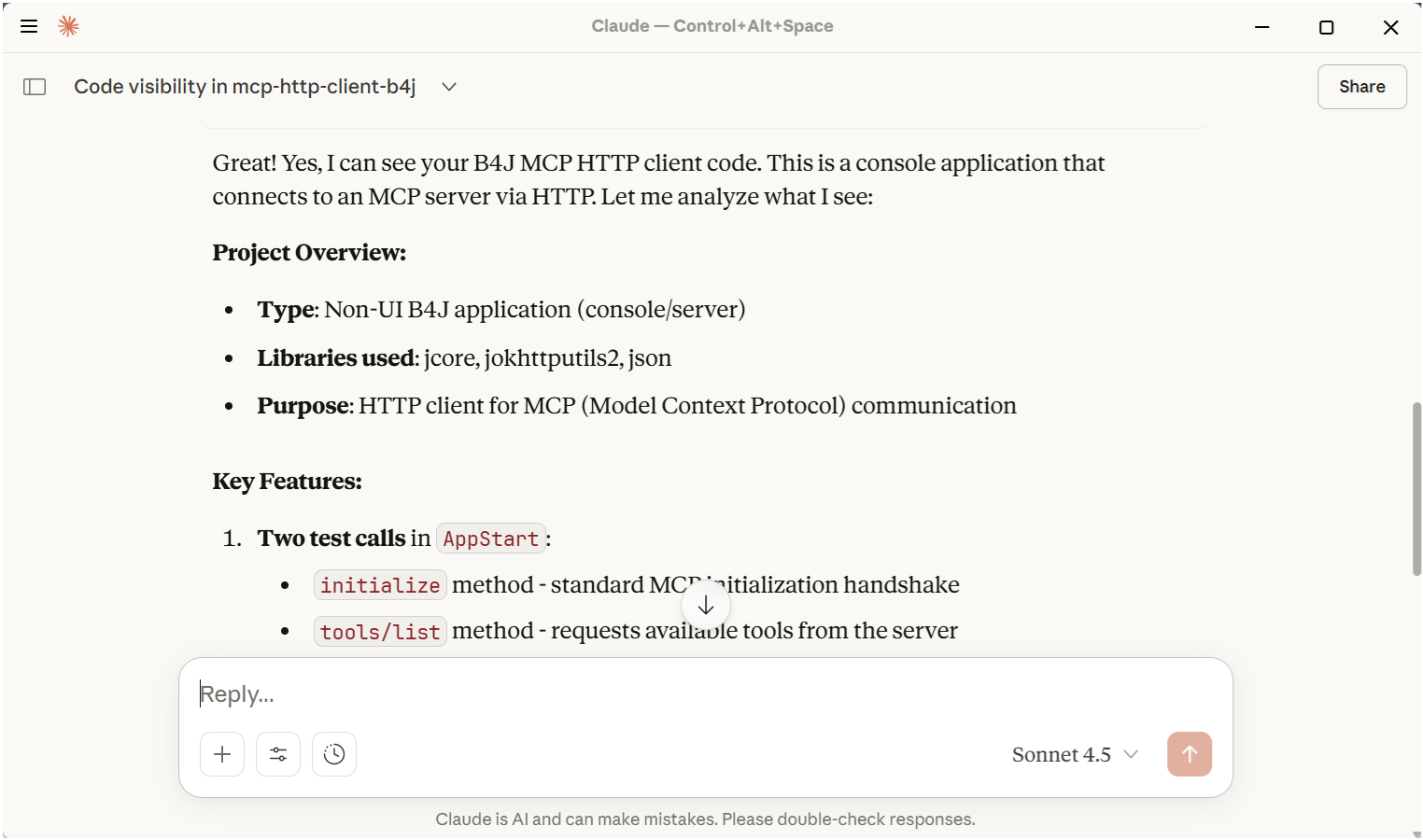Click the initialize code snippet
1423x840 pixels.
(x=380, y=585)
